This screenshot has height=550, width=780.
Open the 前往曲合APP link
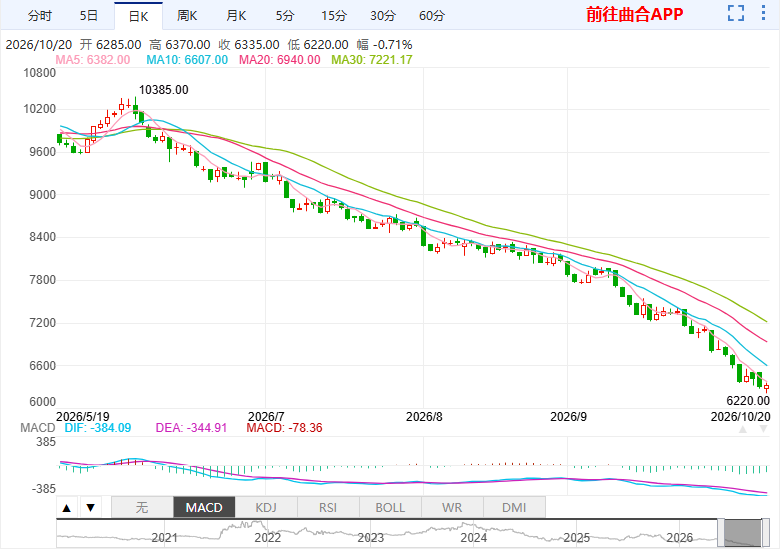635,14
